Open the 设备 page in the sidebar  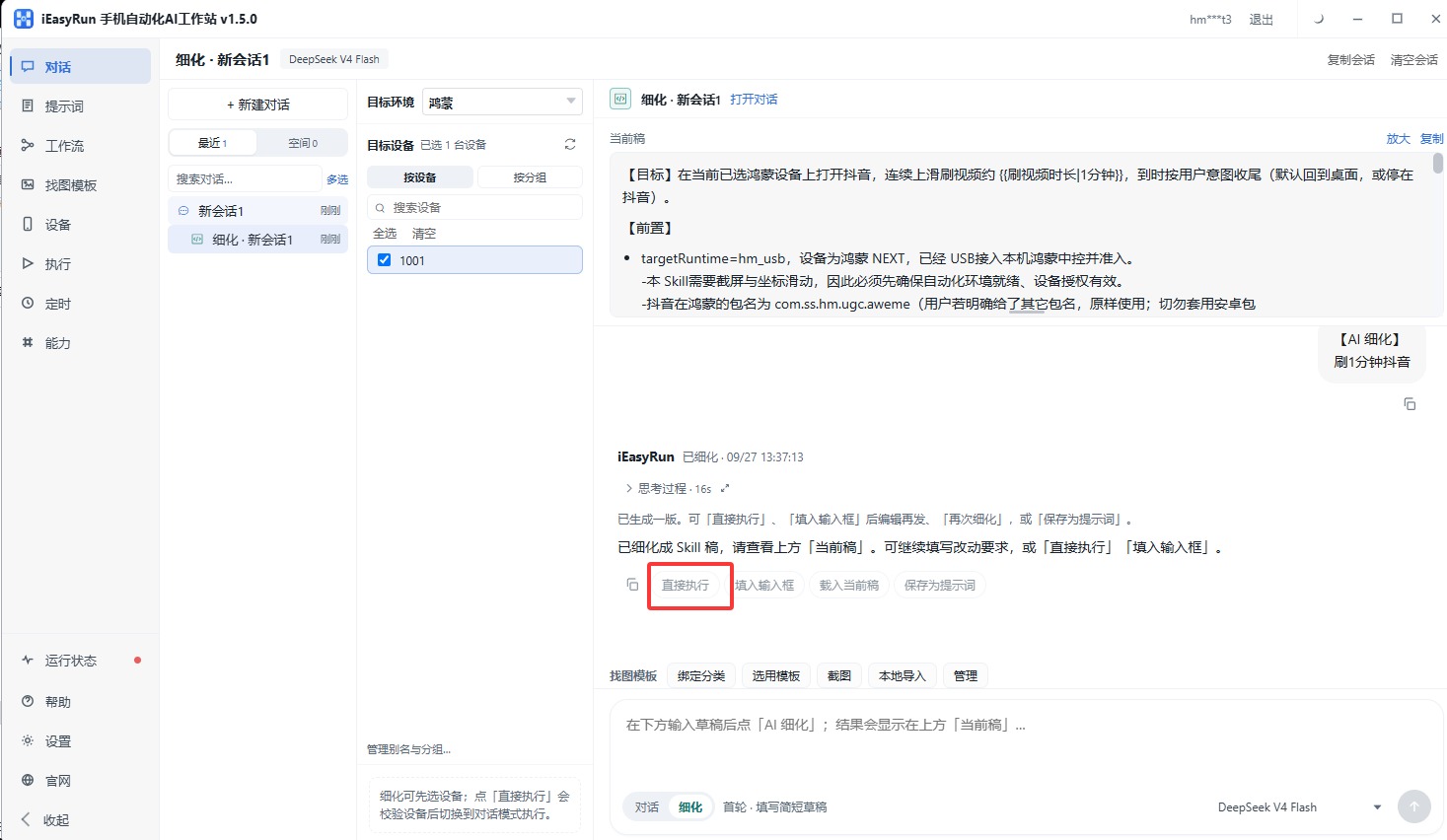(x=81, y=225)
